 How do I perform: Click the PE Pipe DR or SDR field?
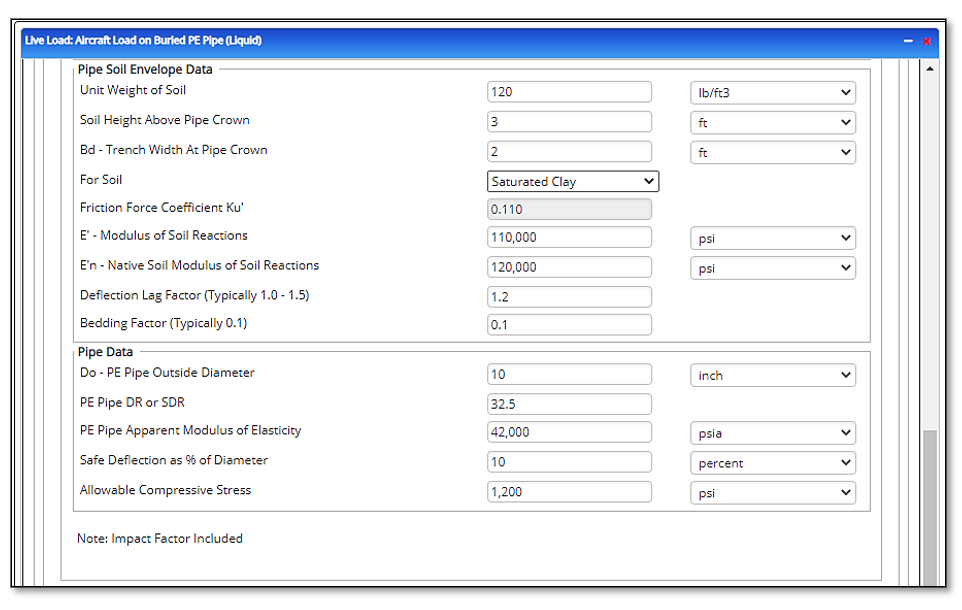point(569,404)
